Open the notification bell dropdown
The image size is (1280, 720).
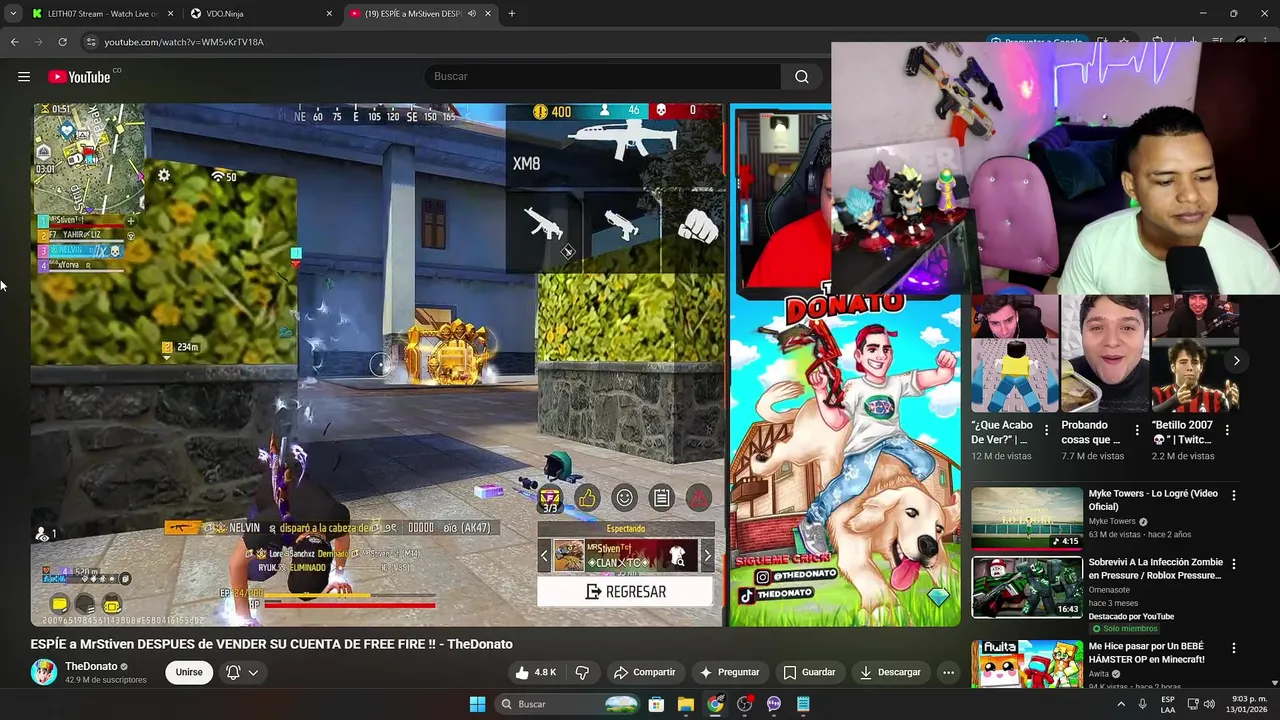(x=242, y=672)
